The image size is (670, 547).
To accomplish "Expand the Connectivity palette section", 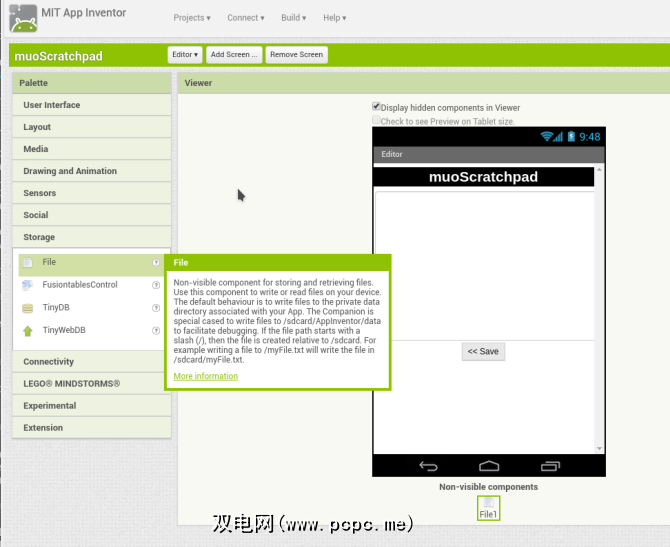I will click(92, 362).
